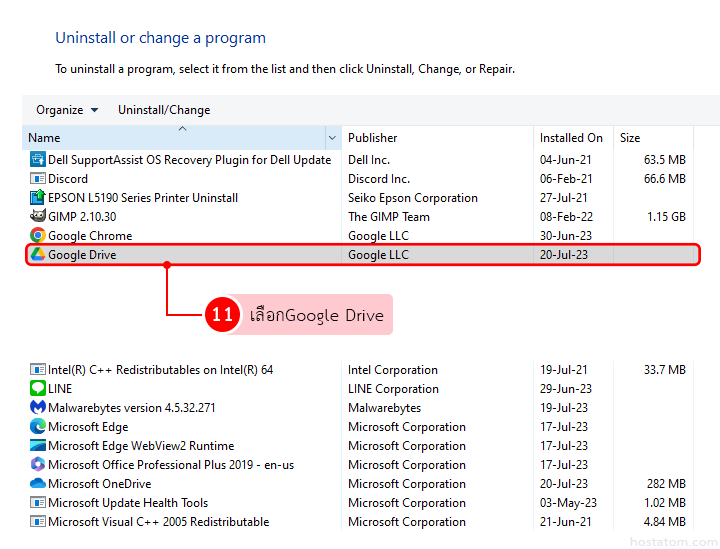Screen dimensions: 720x549
Task: Select Microsoft Edge WebView2 Runtime name
Action: point(141,446)
